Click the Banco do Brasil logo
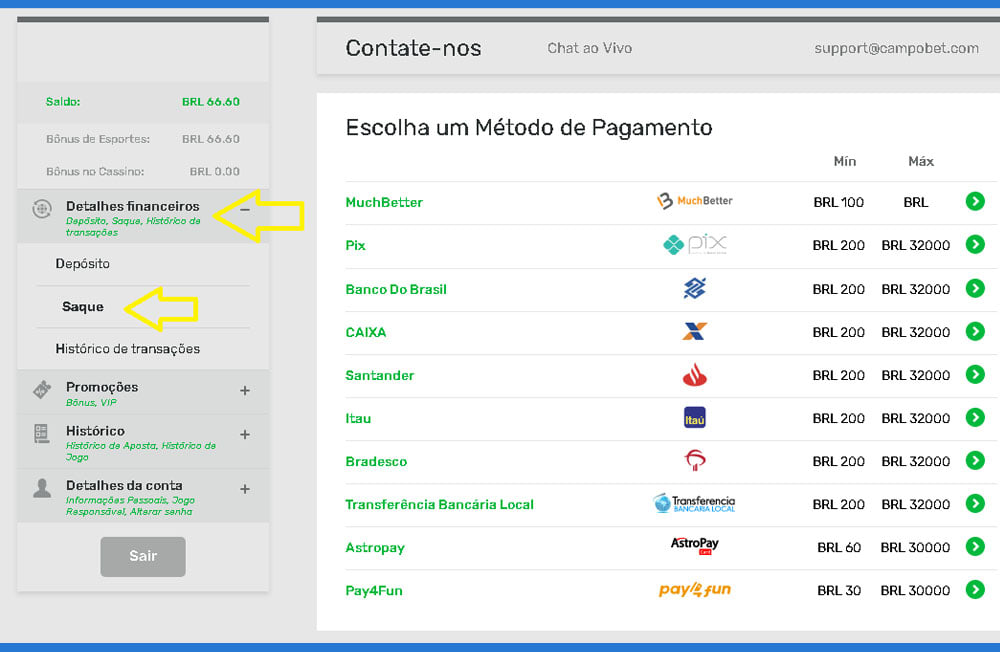 point(695,288)
